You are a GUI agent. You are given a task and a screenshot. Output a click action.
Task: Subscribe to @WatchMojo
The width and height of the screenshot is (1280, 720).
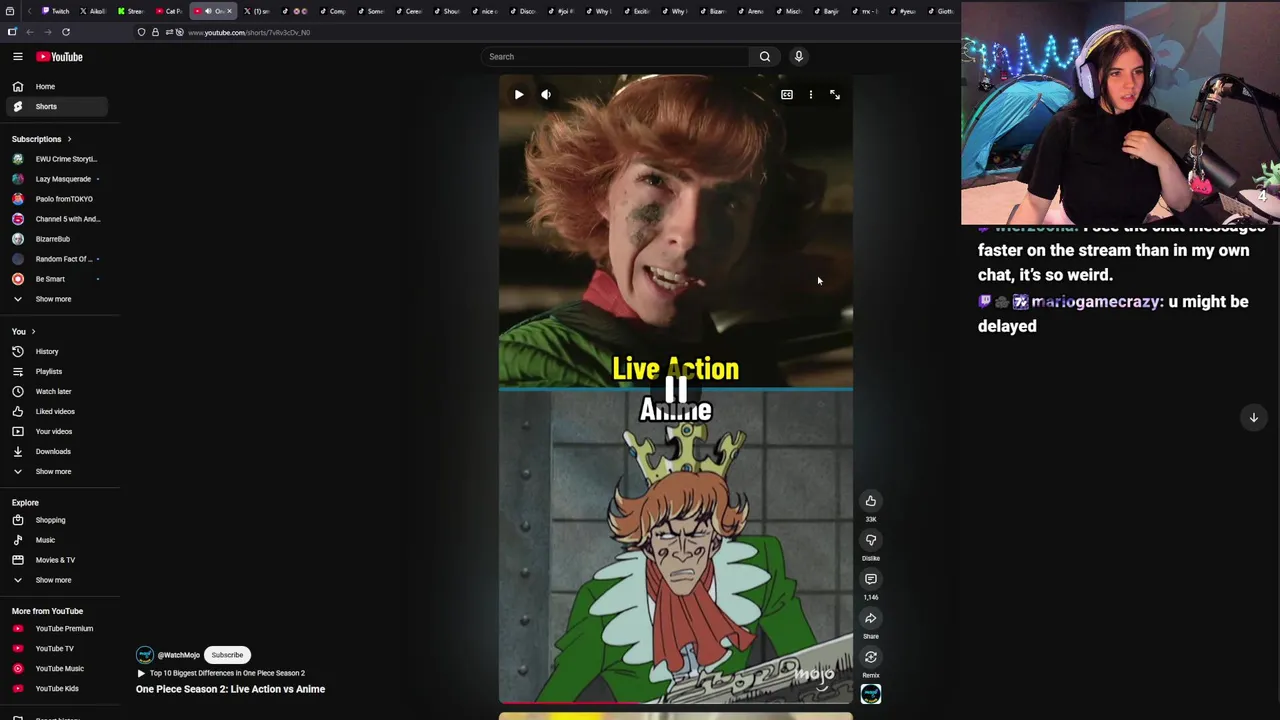coord(227,655)
